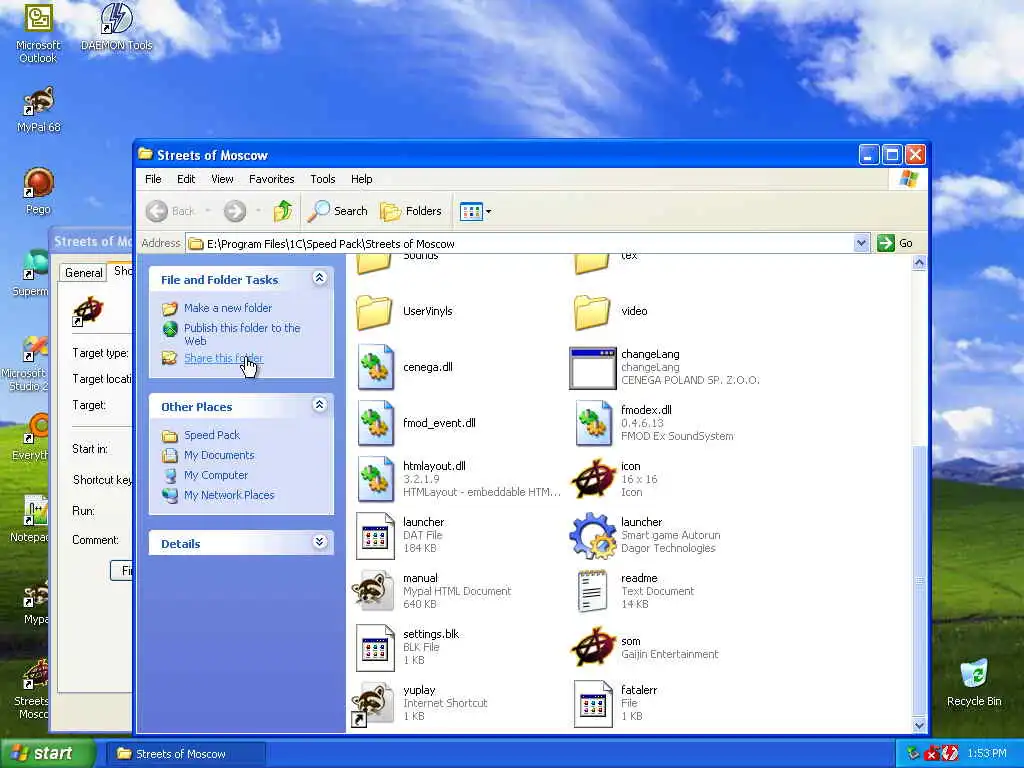Click the Search toolbar button
Image resolution: width=1024 pixels, height=768 pixels.
click(x=338, y=211)
